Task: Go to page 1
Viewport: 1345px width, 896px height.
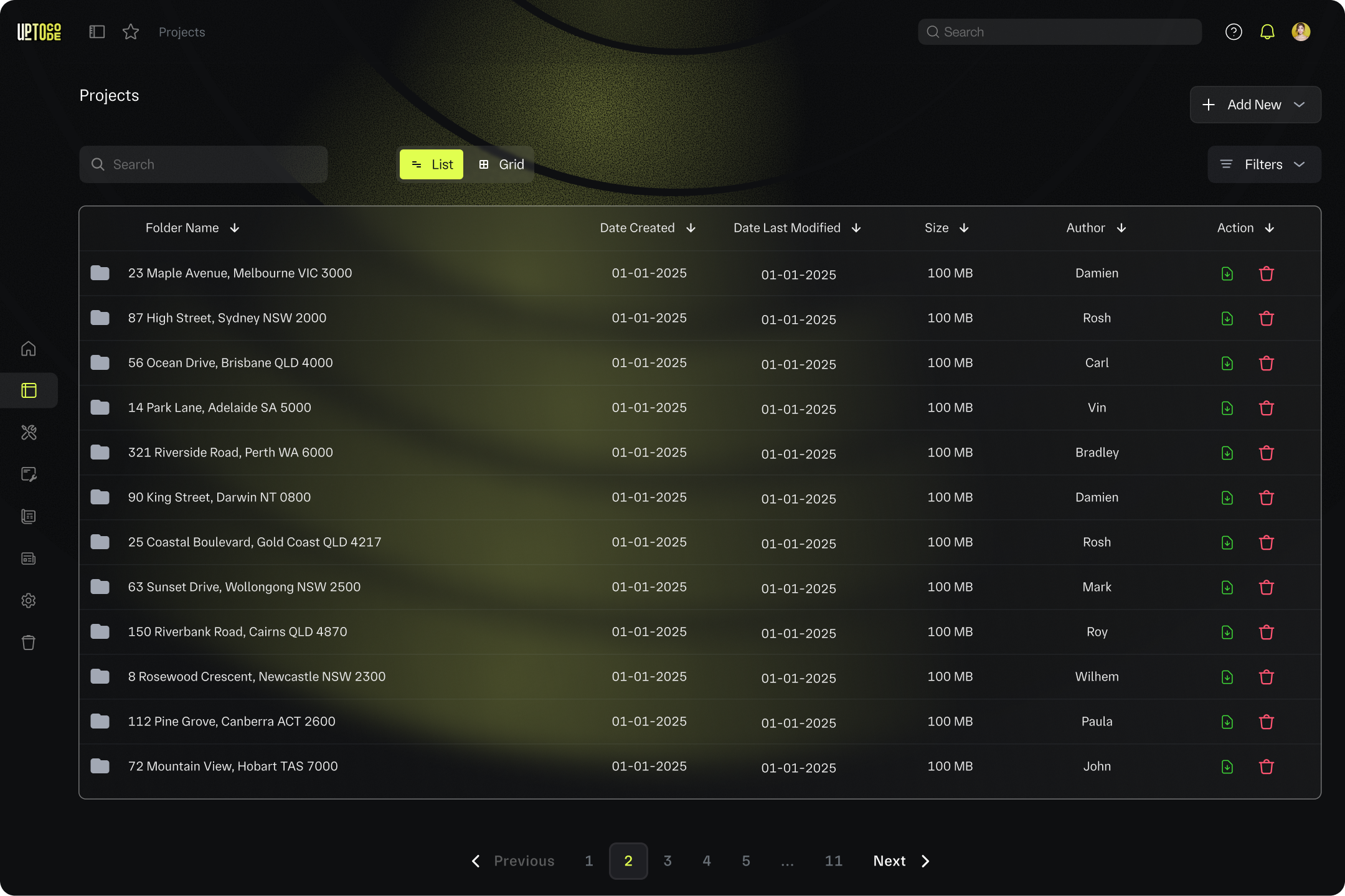Action: [x=589, y=861]
